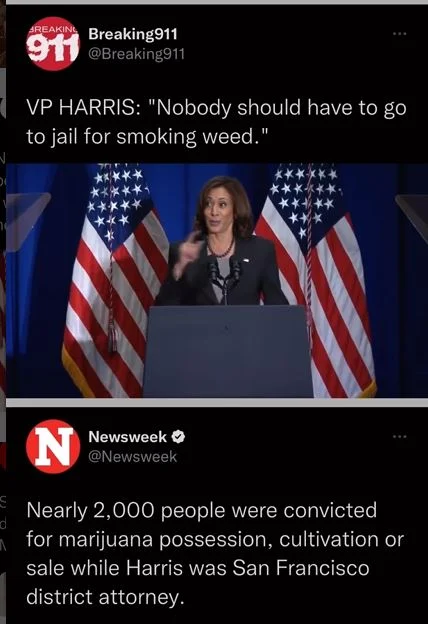Viewport: 428px width, 624px height.
Task: Click the words 'San Francisco' in Newsweek tweet
Action: (301, 568)
